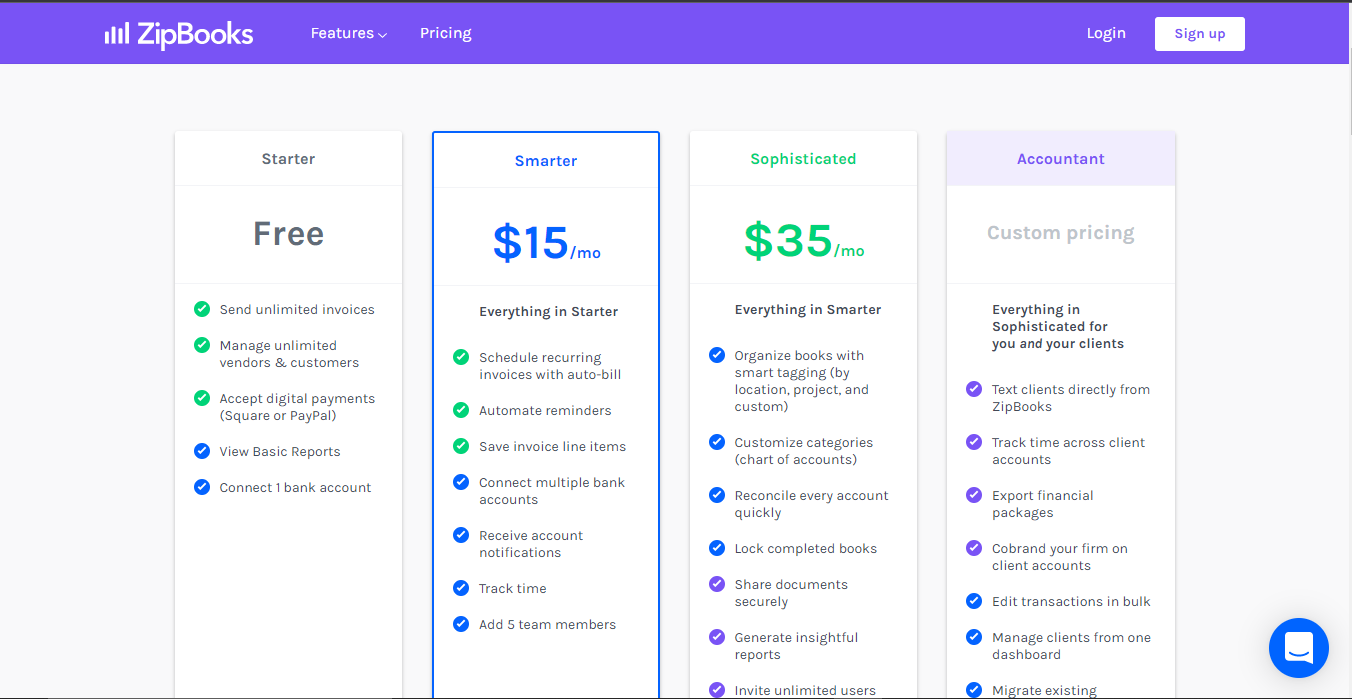Image resolution: width=1352 pixels, height=699 pixels.
Task: Click checkmark beside Connect 1 bank account
Action: point(202,487)
